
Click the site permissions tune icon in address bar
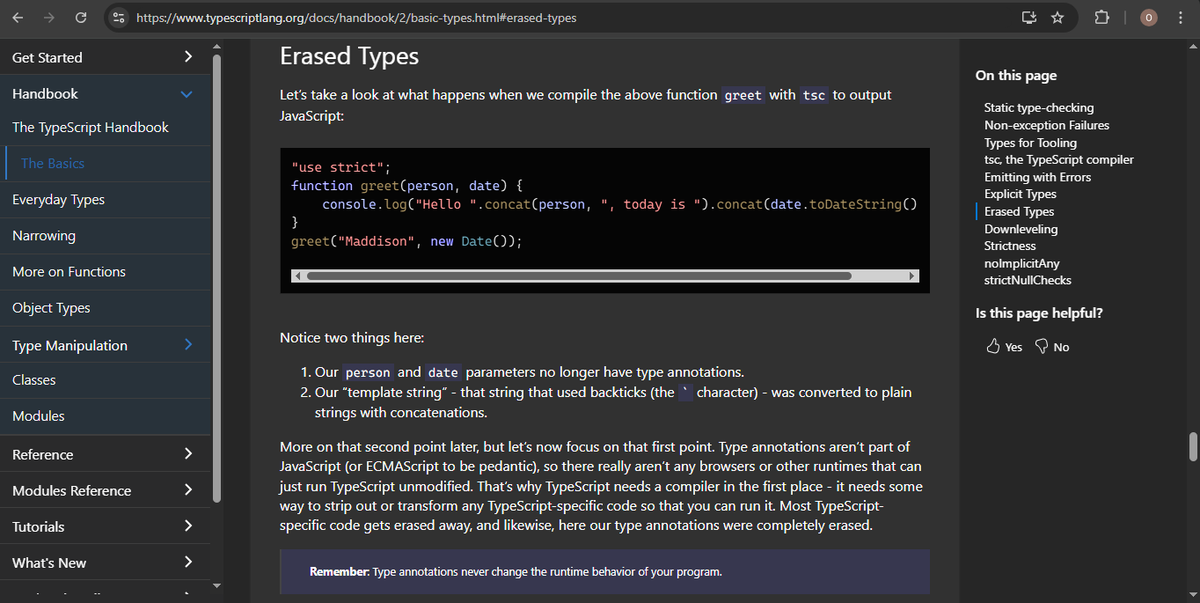click(x=119, y=17)
